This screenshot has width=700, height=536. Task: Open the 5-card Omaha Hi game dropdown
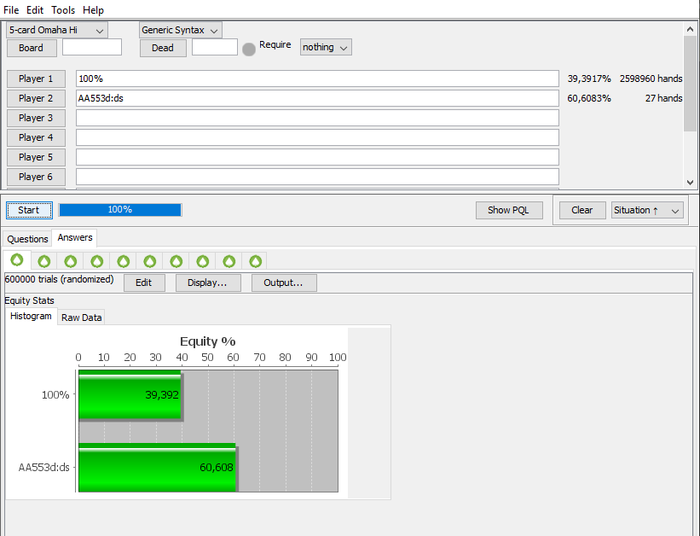coord(57,30)
